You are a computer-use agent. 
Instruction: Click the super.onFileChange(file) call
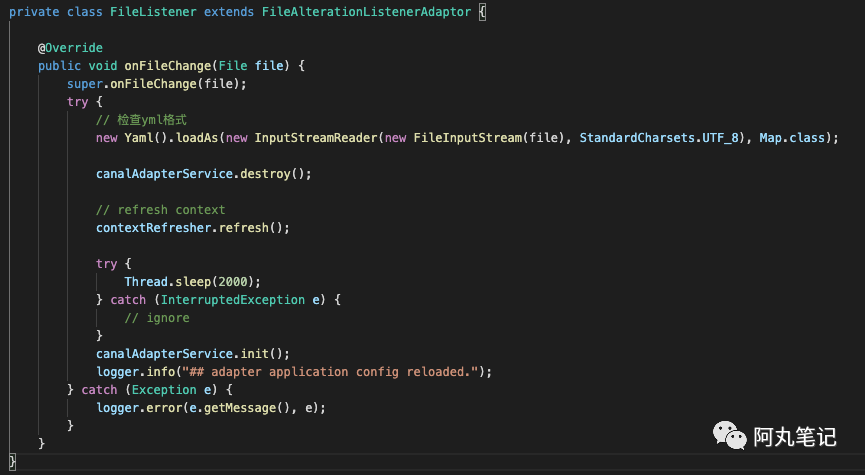(x=157, y=84)
